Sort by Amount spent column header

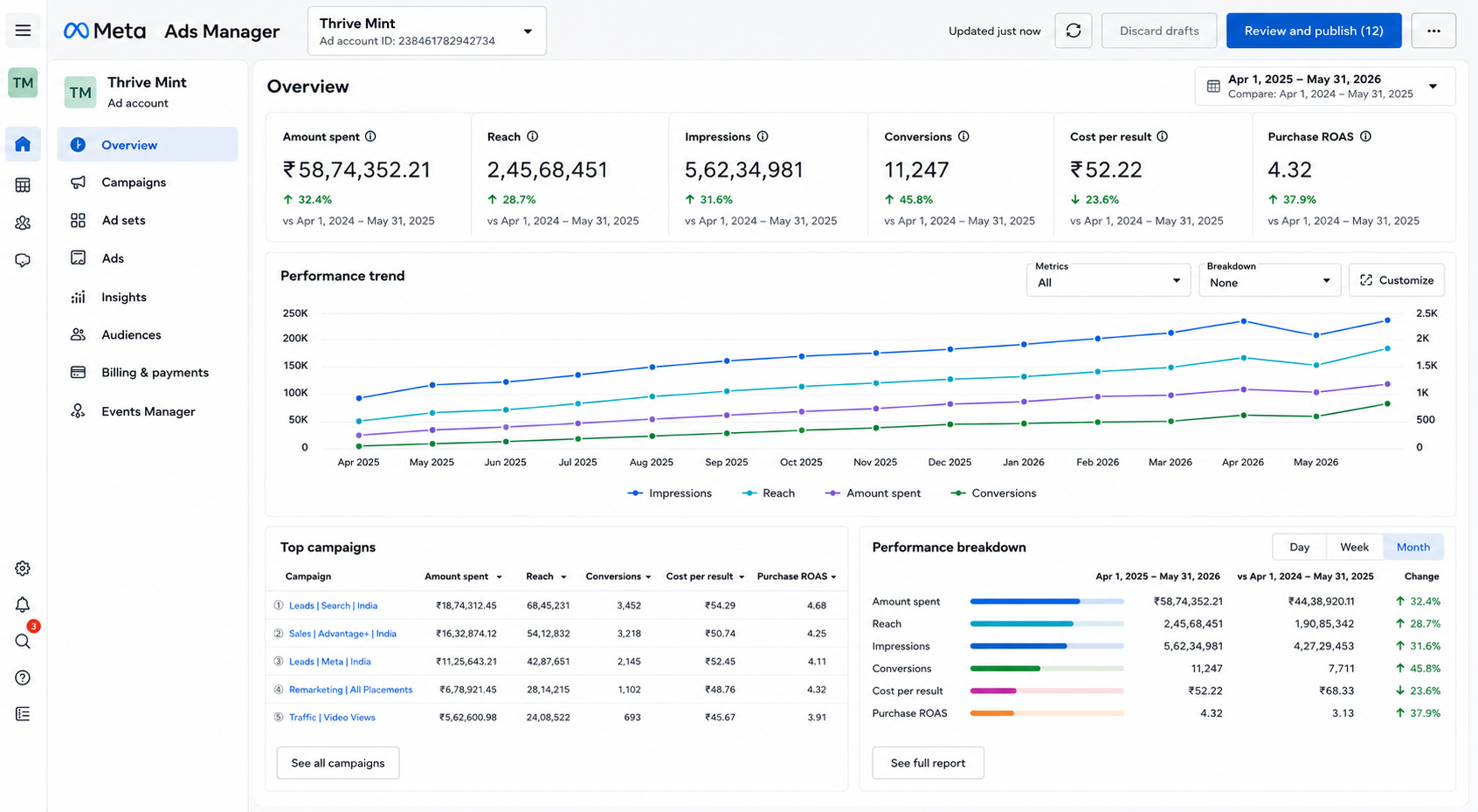click(x=463, y=576)
